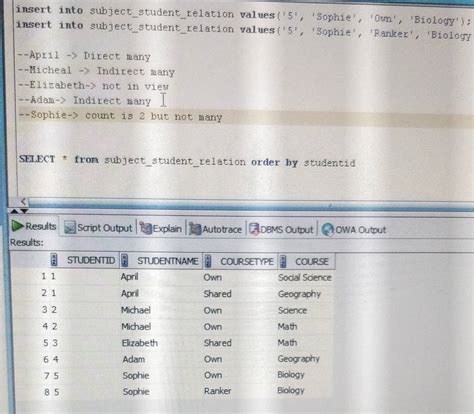
Task: Click the STUDENTID column sort icon
Action: pyautogui.click(x=54, y=260)
